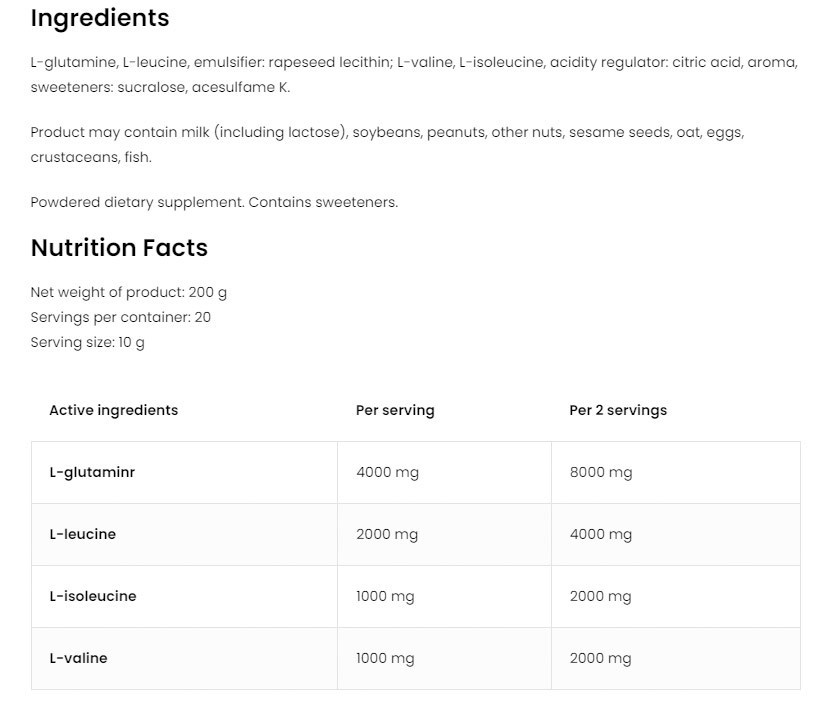Click the Net weight of product line

(x=129, y=293)
